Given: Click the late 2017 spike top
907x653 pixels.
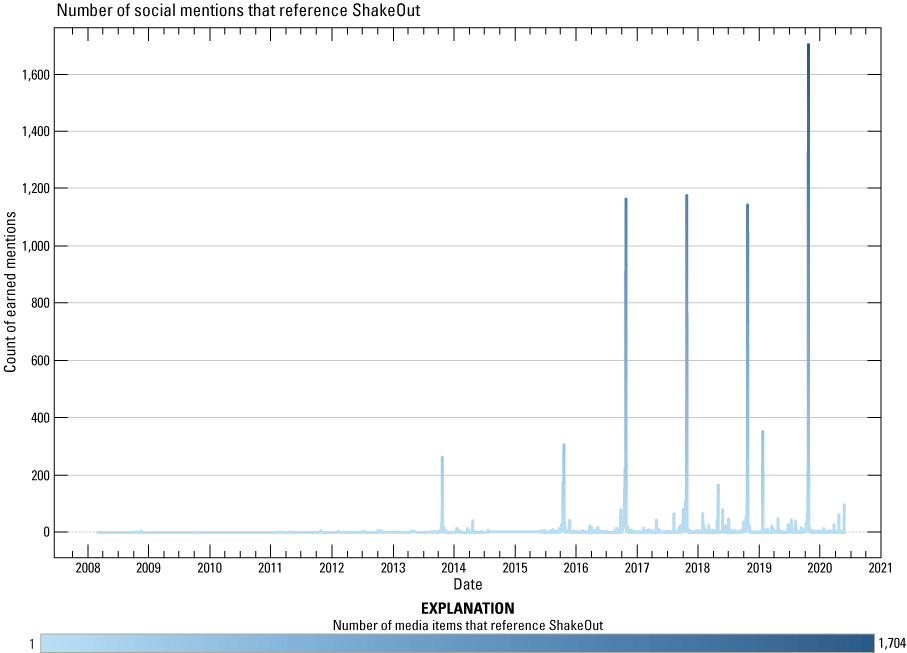Looking at the screenshot, I should tap(686, 197).
